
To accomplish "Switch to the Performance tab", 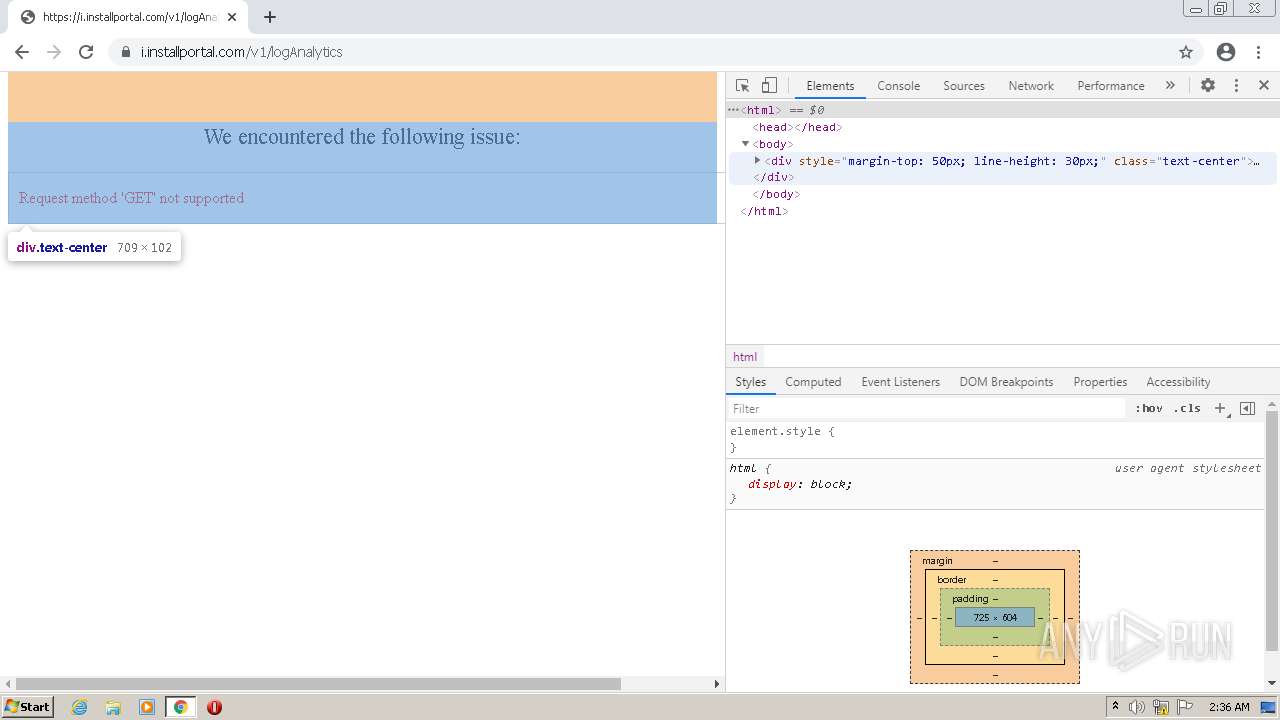I will (1110, 86).
